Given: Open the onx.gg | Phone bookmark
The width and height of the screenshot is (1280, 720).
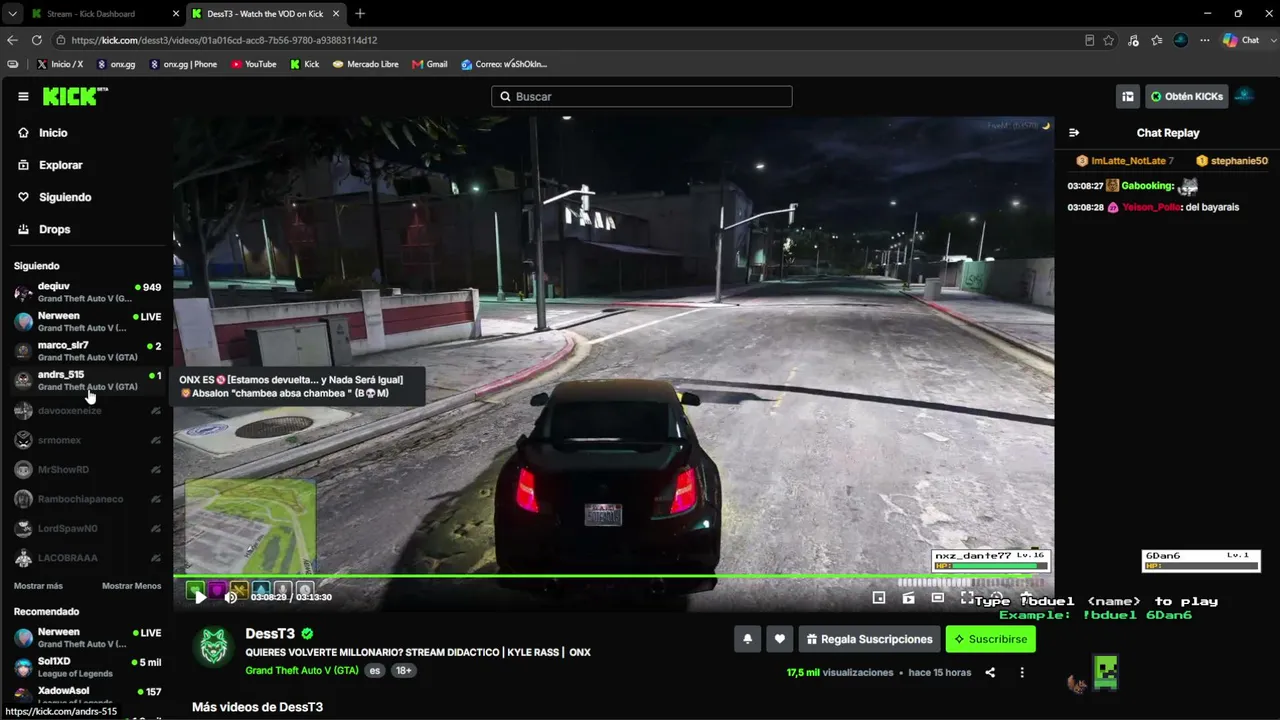Looking at the screenshot, I should 183,64.
